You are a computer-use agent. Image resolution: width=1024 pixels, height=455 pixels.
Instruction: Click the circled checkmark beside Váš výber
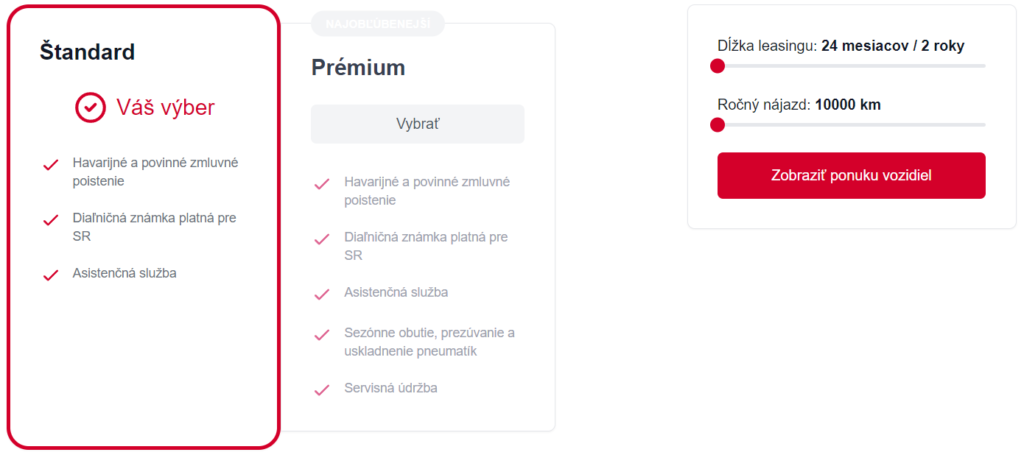[x=91, y=107]
